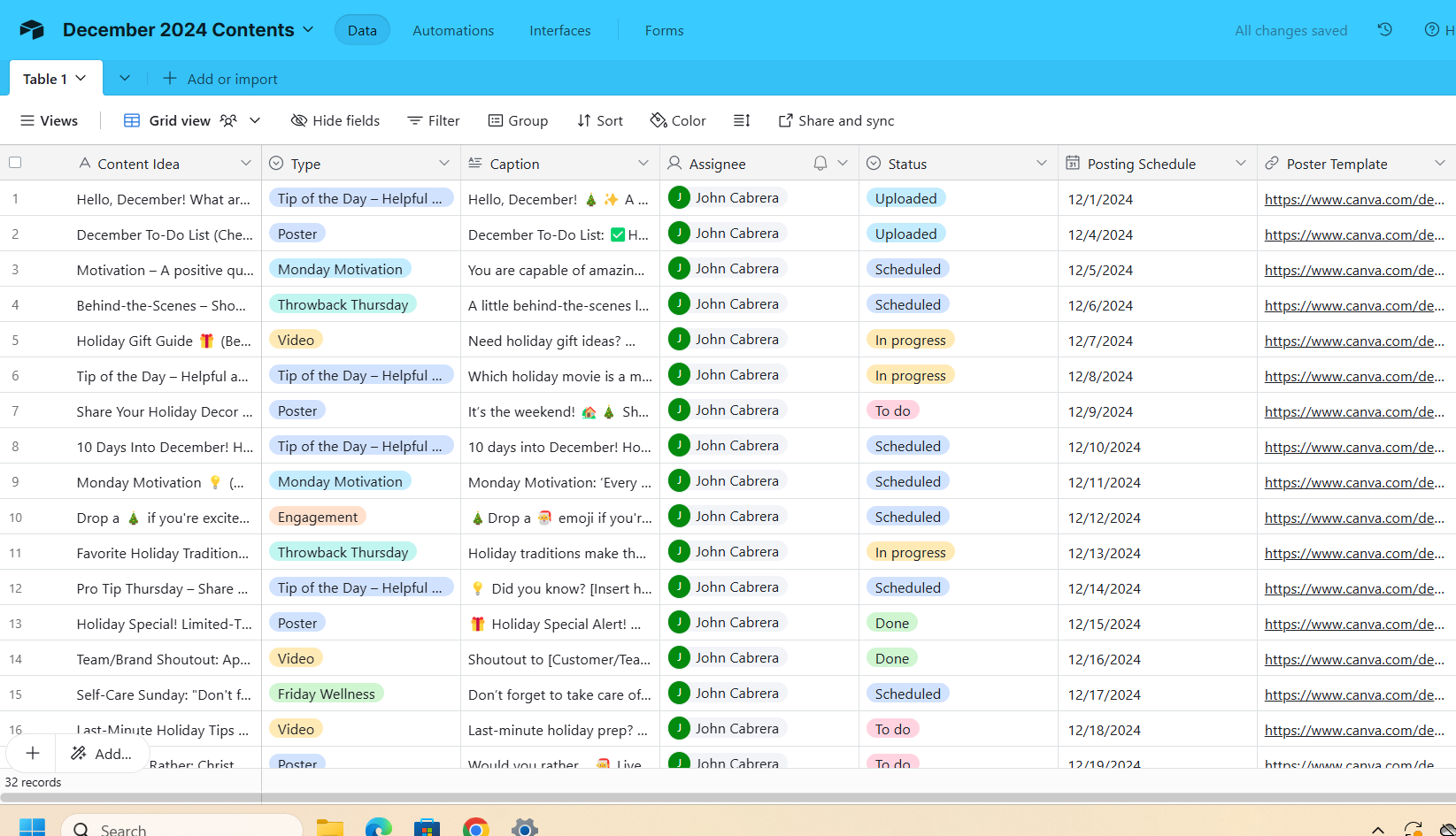Click Add or import text

point(233,79)
